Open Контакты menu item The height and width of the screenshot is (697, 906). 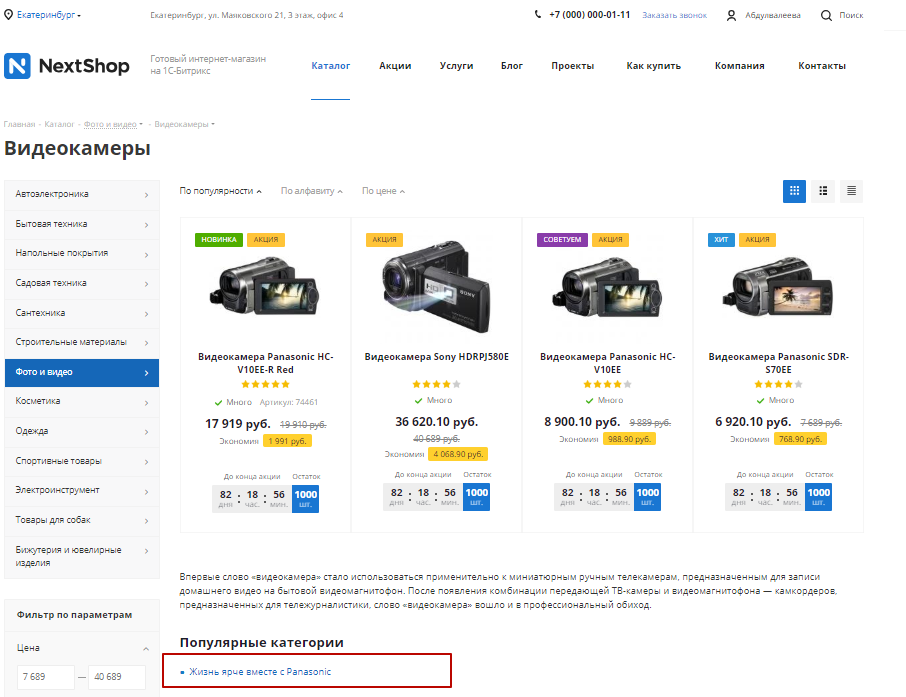[x=822, y=66]
